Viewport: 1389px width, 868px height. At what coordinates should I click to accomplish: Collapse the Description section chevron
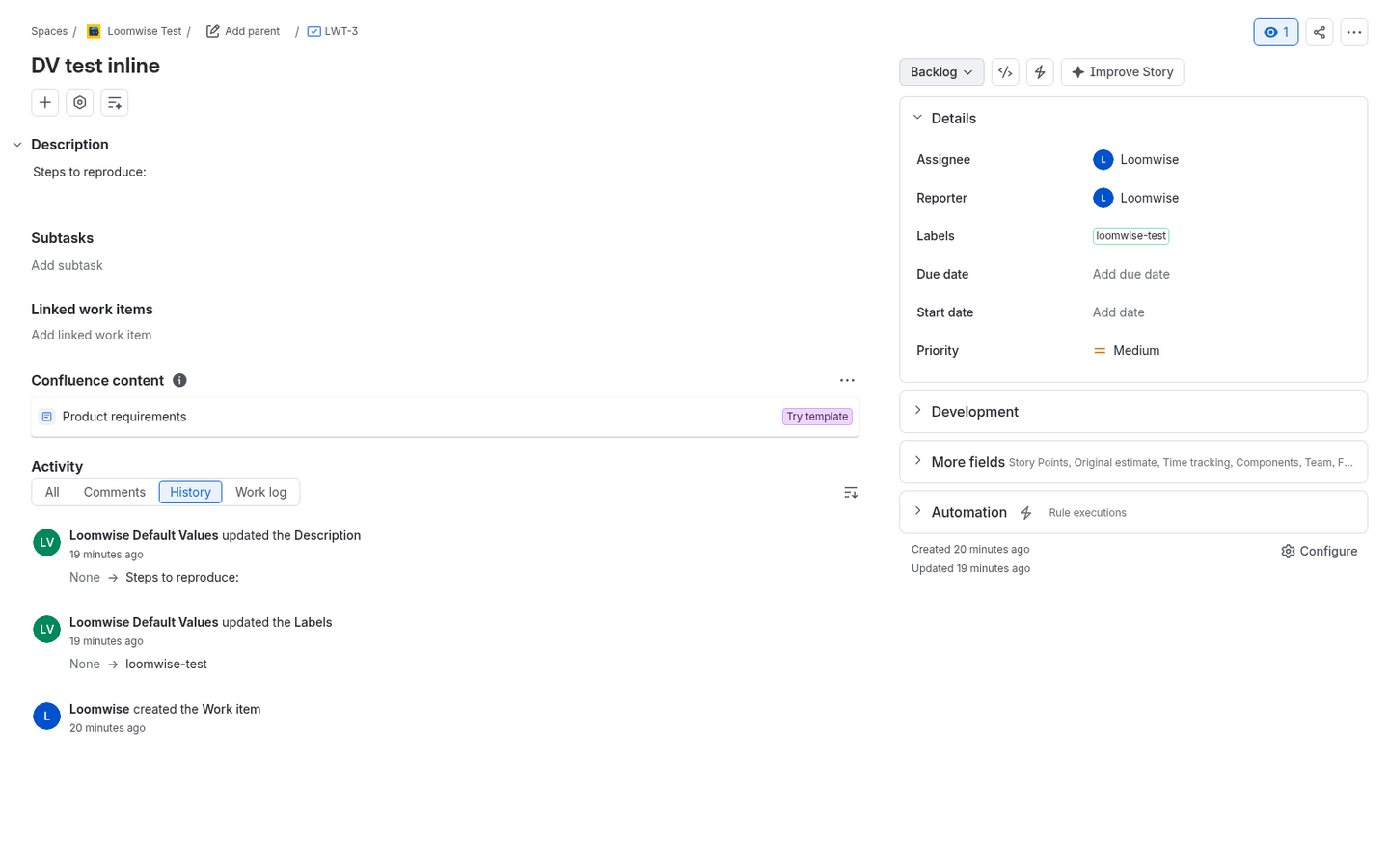[17, 145]
